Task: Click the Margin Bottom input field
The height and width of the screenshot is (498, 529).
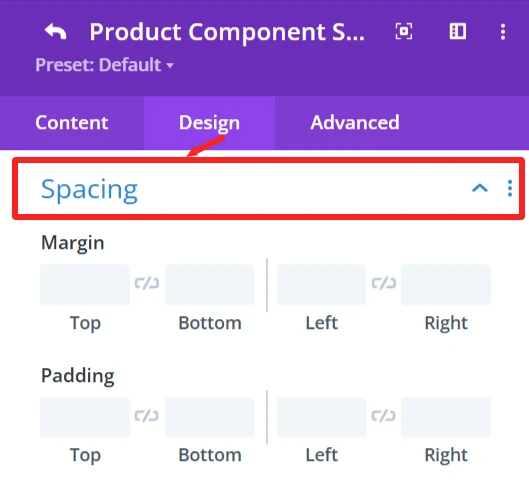Action: coord(210,284)
